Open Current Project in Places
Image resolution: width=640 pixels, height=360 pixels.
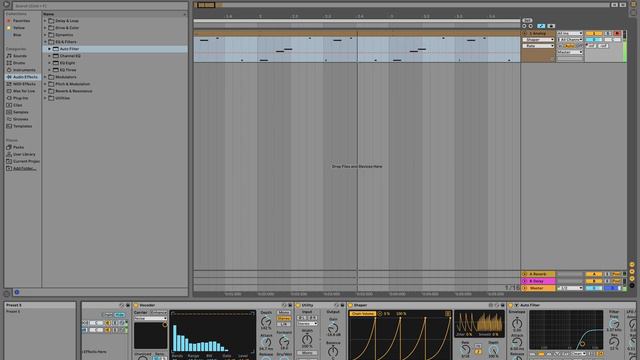coord(23,161)
